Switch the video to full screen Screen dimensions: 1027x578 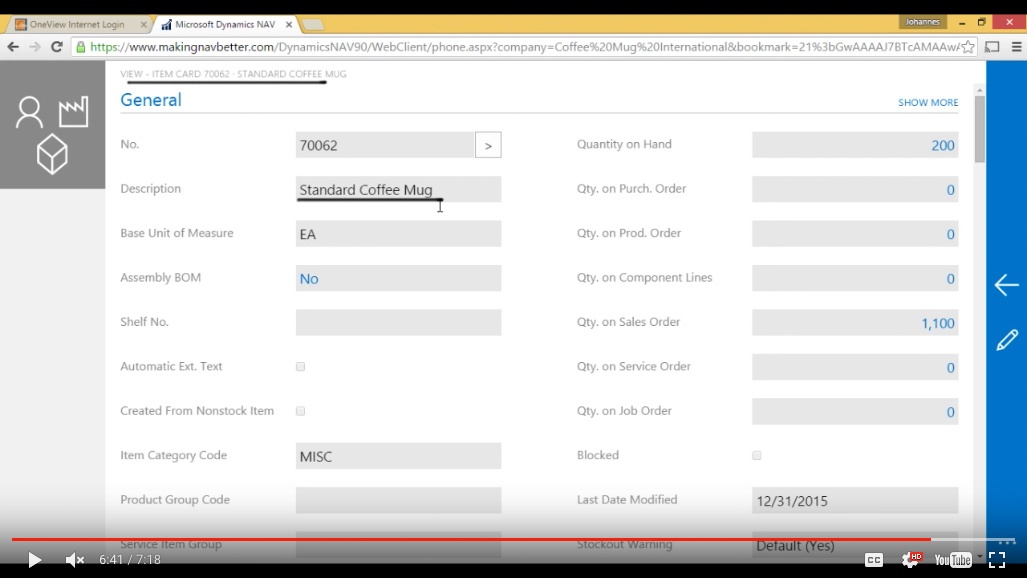pos(997,560)
